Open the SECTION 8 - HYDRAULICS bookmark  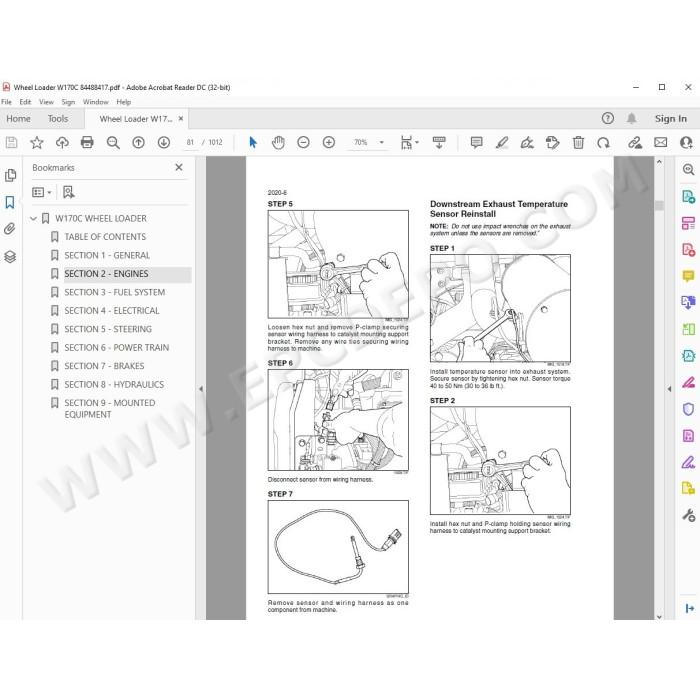[114, 384]
